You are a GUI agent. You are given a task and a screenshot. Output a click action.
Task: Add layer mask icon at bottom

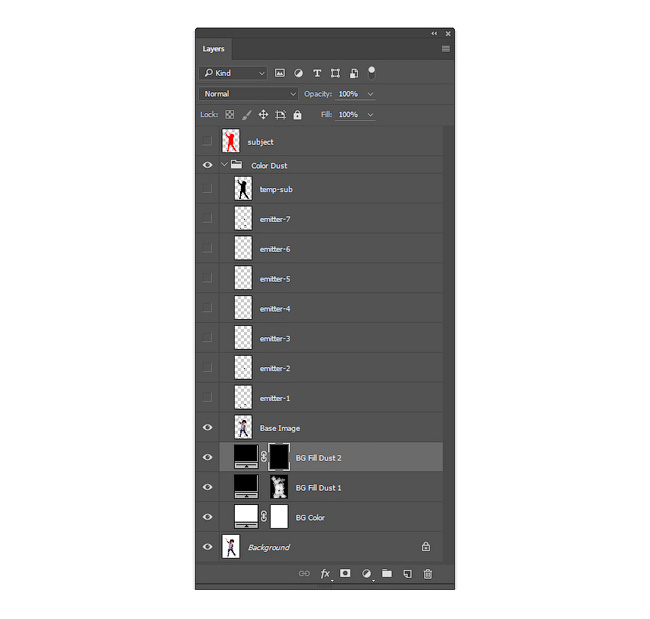click(x=345, y=573)
